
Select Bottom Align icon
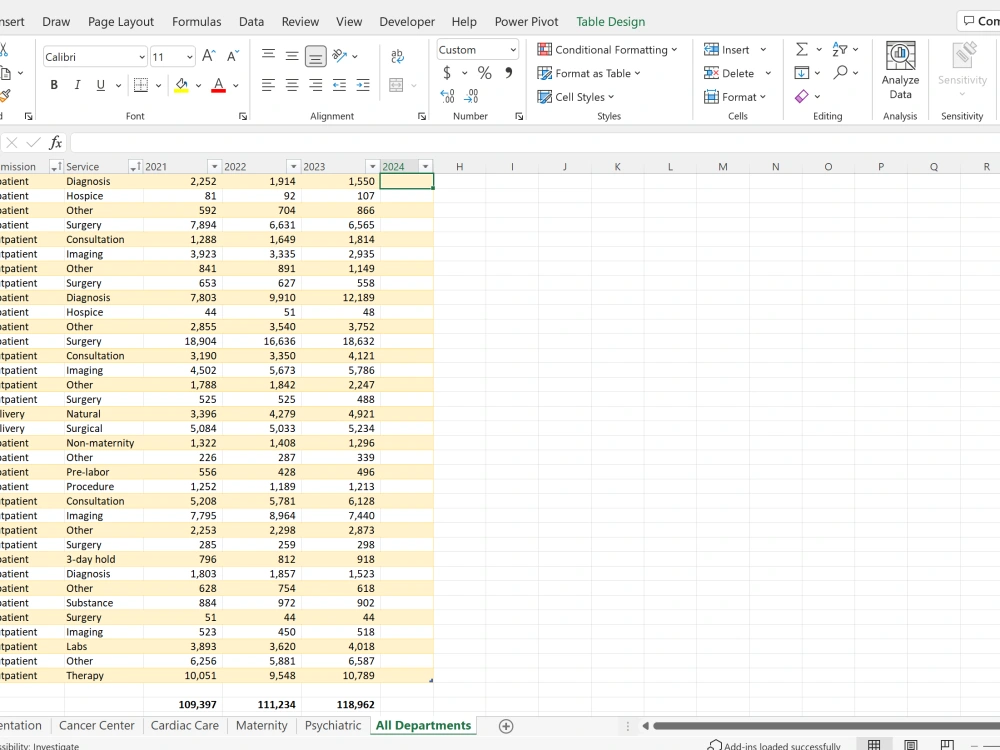(315, 56)
